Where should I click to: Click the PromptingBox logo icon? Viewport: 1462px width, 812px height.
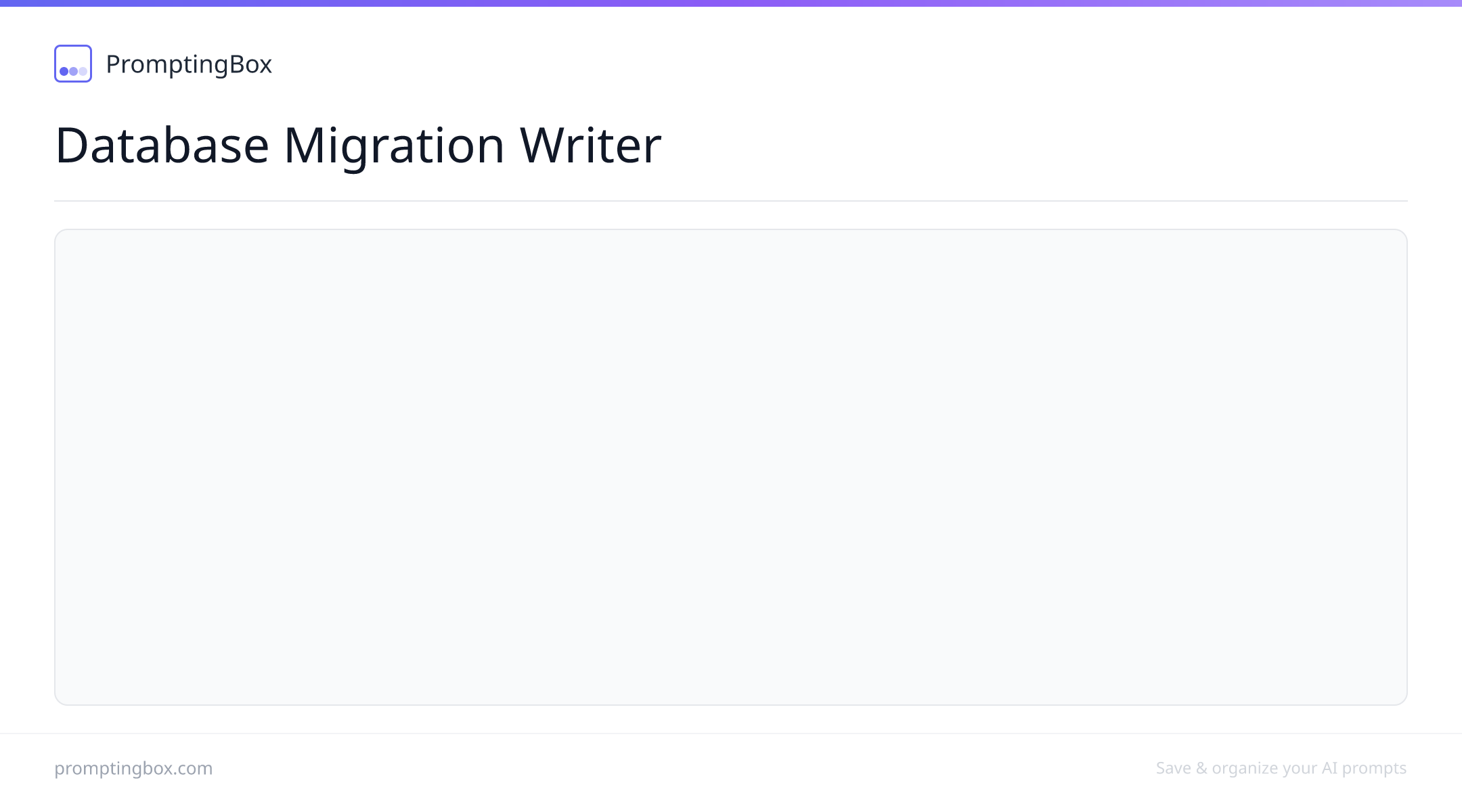(x=73, y=64)
